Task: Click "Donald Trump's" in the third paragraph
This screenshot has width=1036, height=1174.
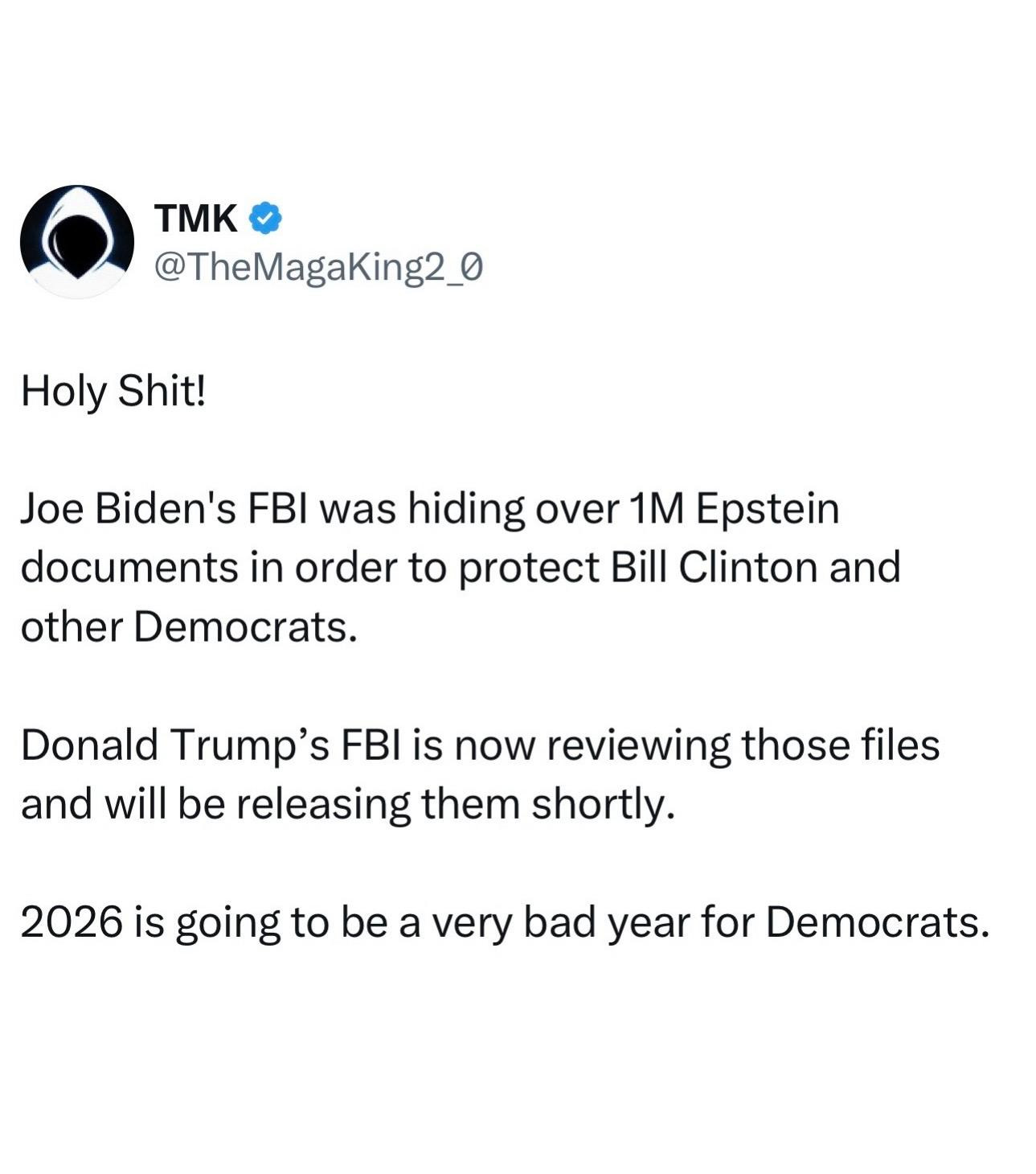Action: pos(174,745)
